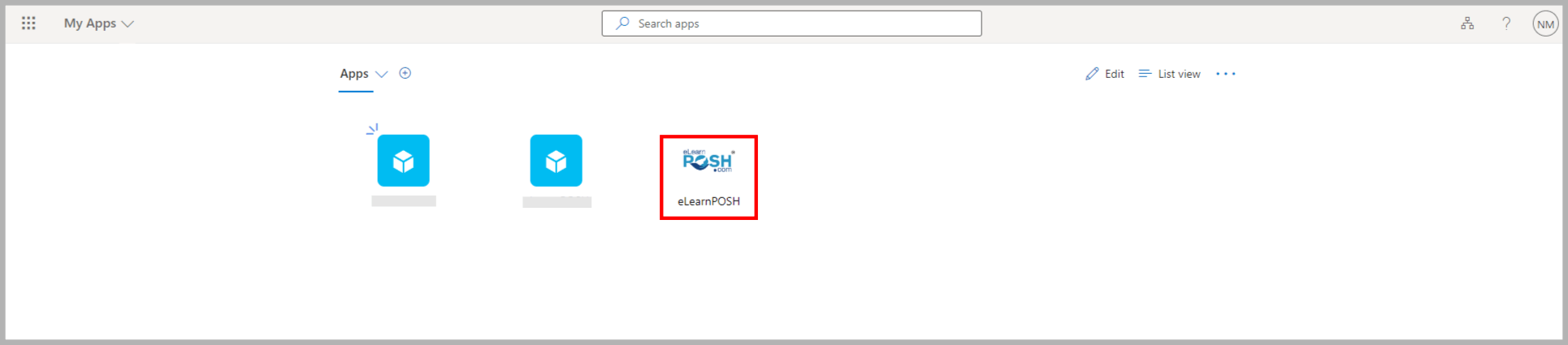Open the eLearnPOSH app tile
This screenshot has width=1568, height=345.
pos(708,177)
